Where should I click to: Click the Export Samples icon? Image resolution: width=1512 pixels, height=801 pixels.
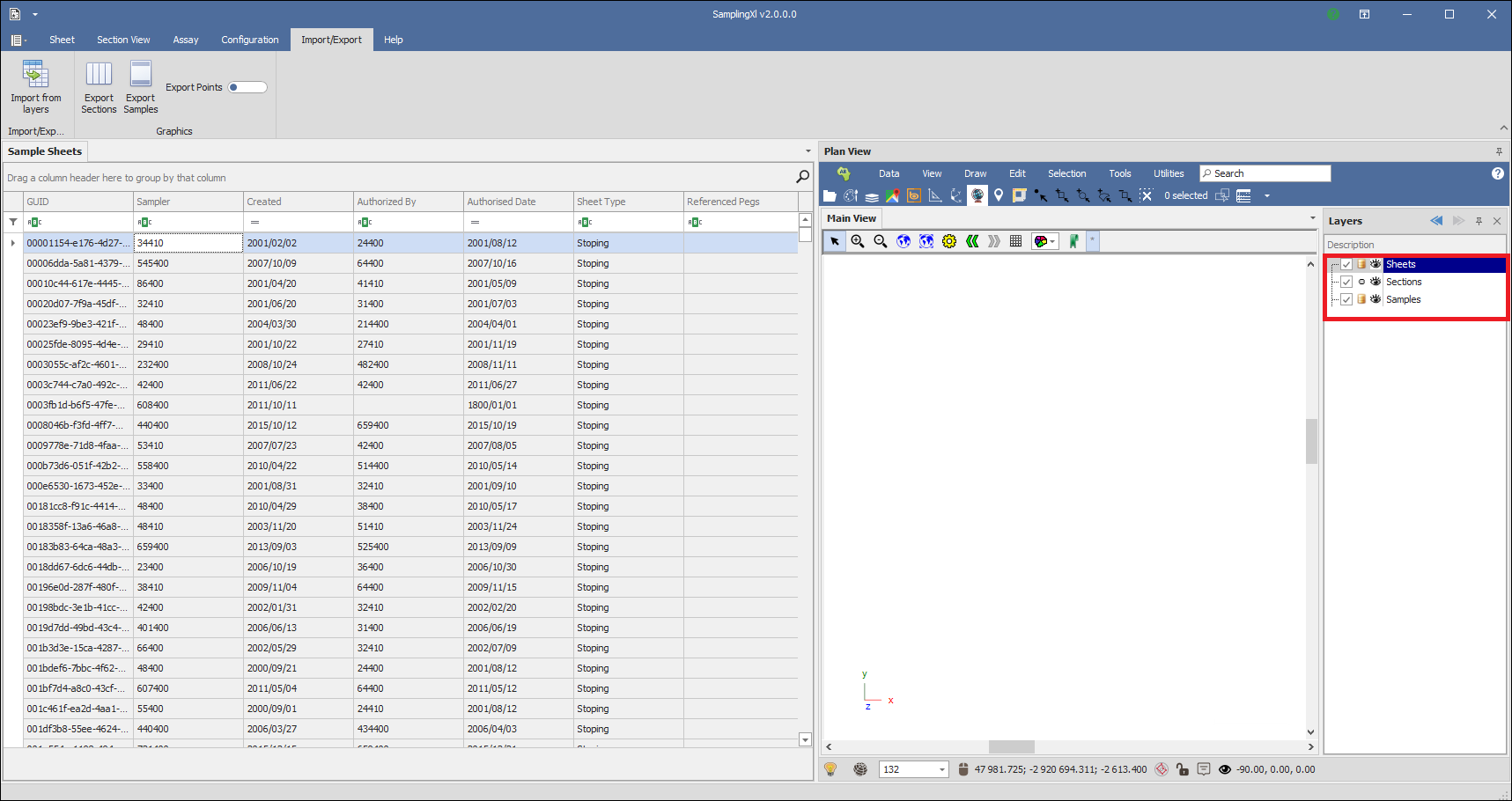click(141, 75)
